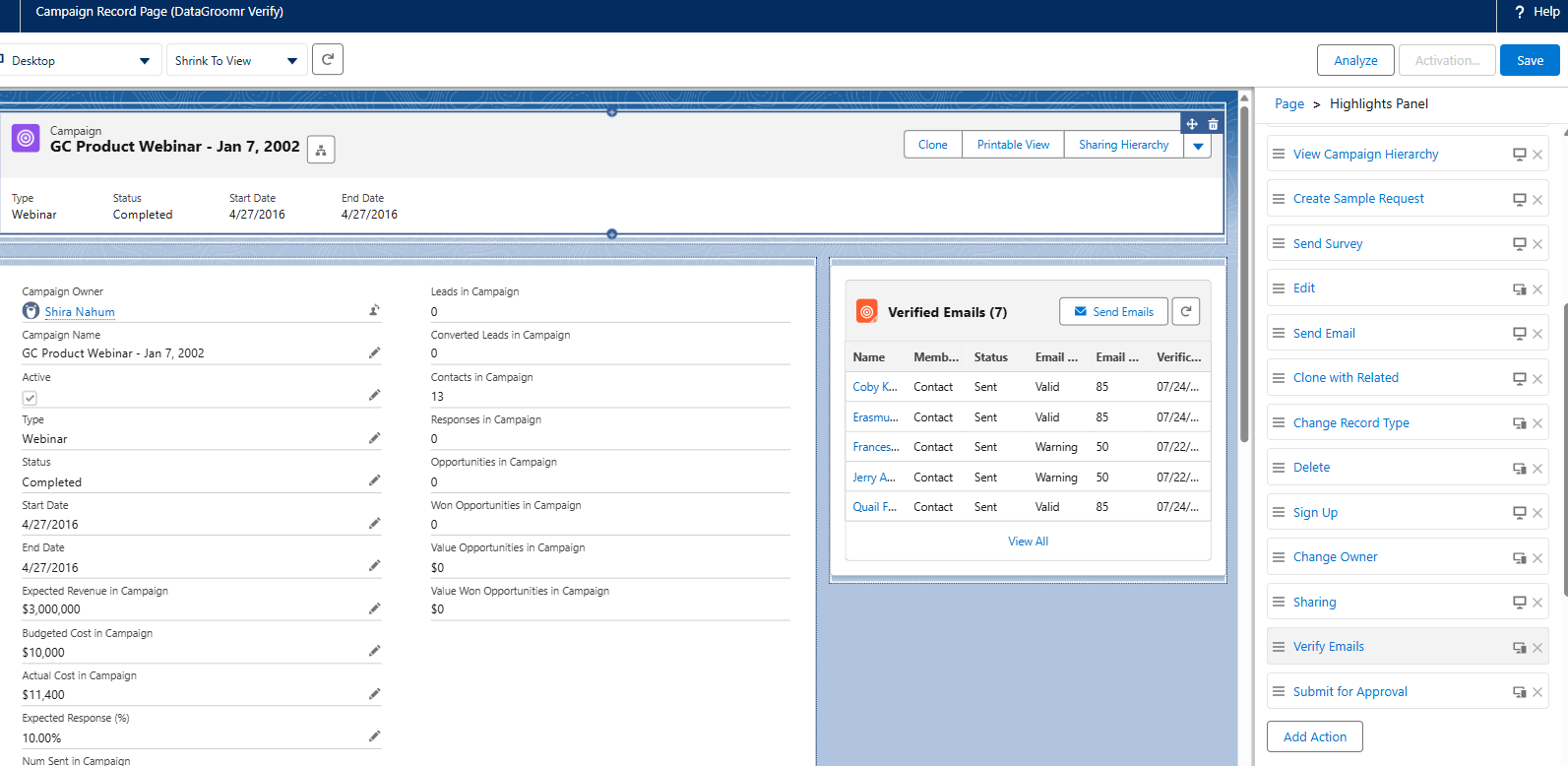Screen dimensions: 1568x766
Task: Click the campaign hierarchy icon beside the title
Action: [x=321, y=150]
